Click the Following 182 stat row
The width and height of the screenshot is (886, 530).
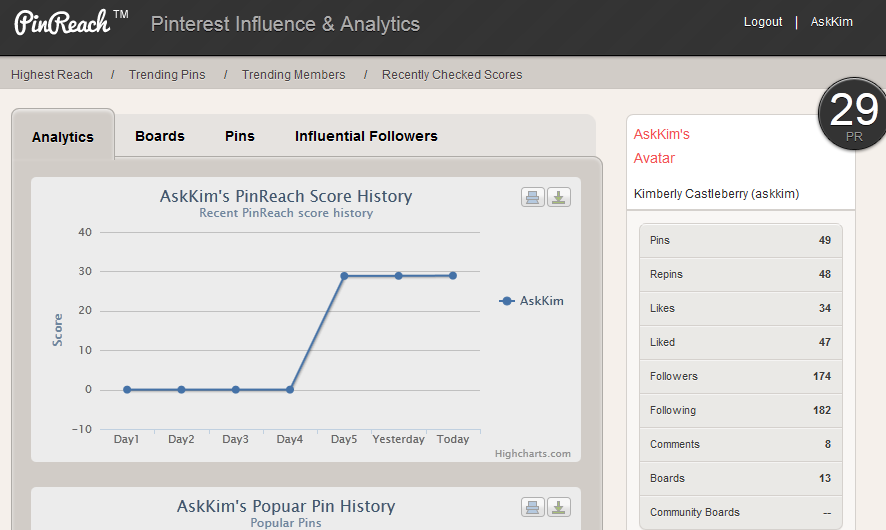pos(741,410)
